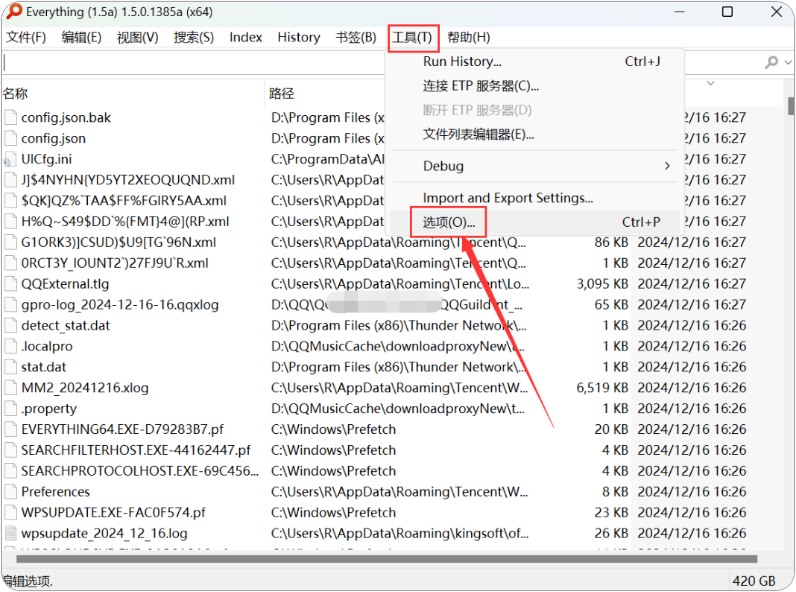This screenshot has width=796, height=592.
Task: Sort by the 路径 column header
Action: [x=325, y=93]
